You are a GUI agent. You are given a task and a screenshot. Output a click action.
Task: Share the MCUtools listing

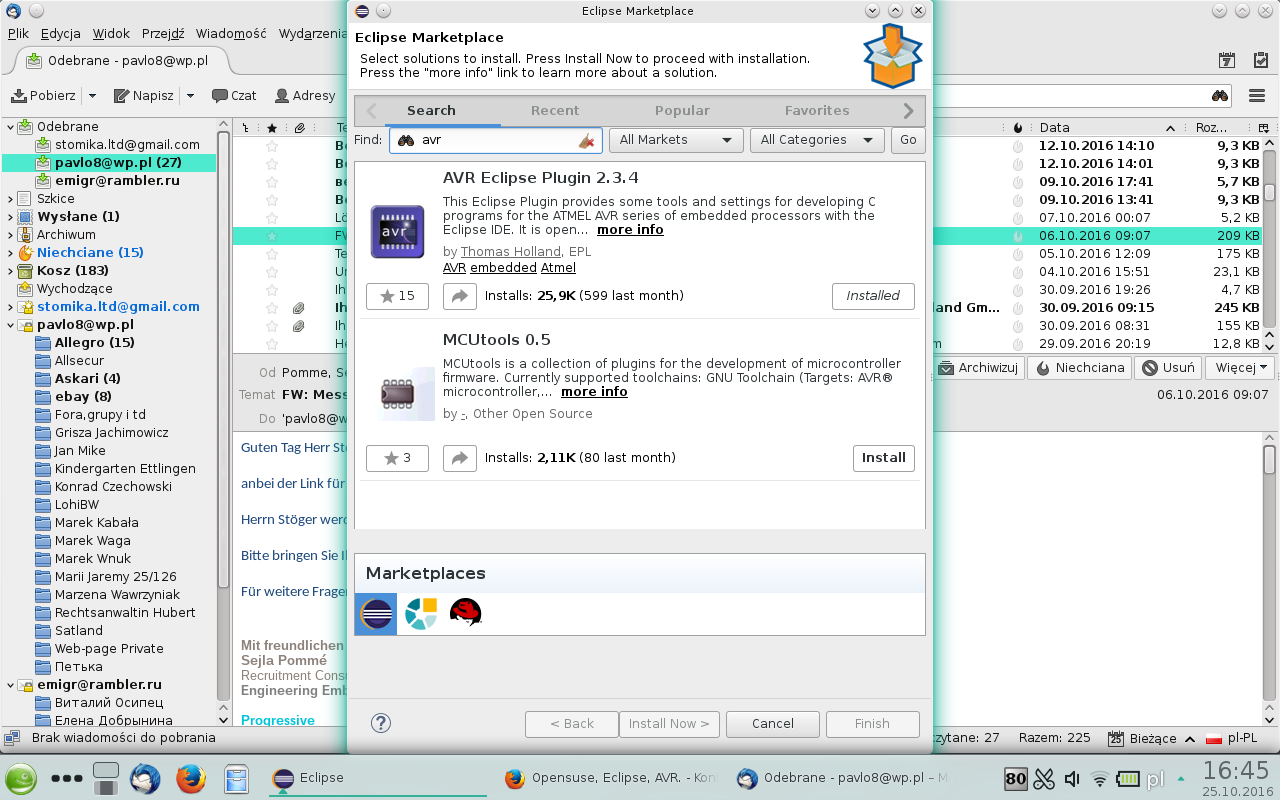point(459,458)
